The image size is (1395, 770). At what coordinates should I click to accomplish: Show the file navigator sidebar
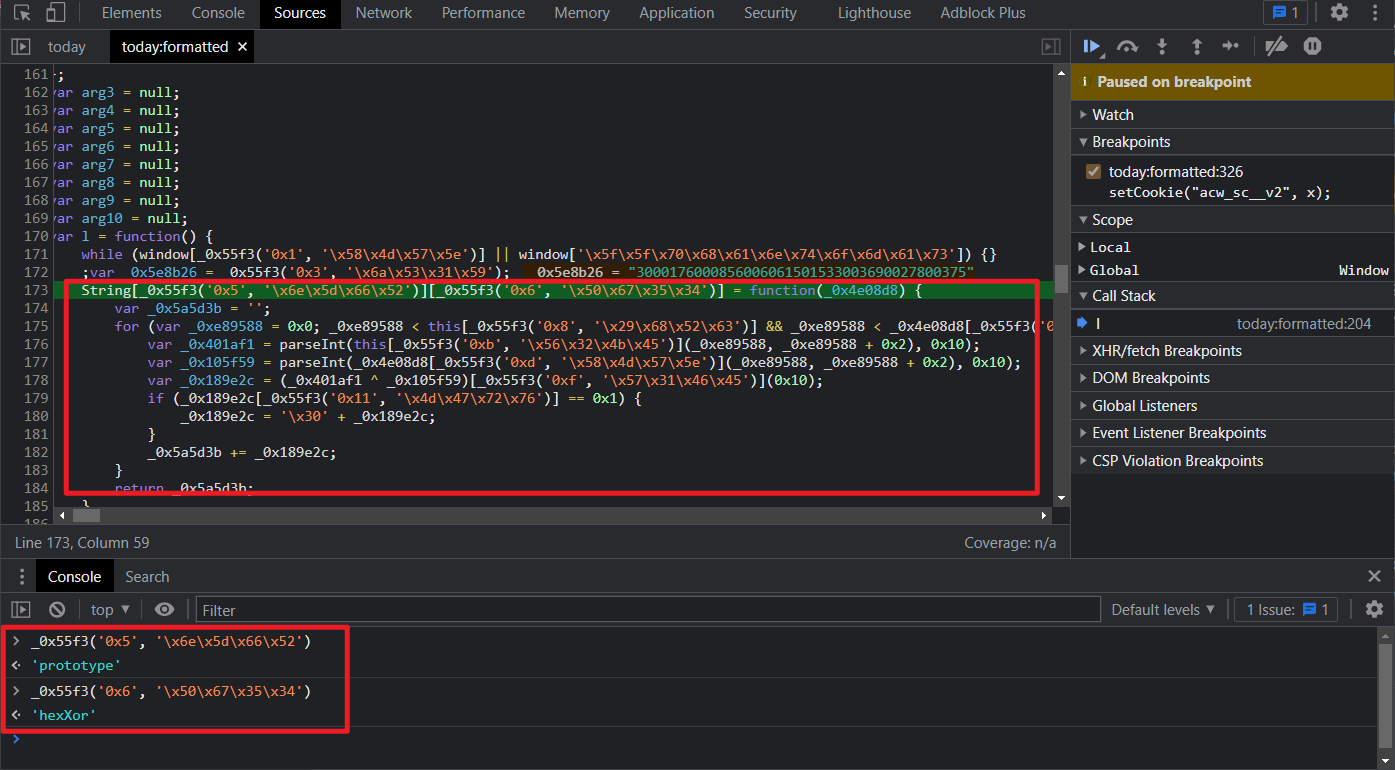point(20,46)
